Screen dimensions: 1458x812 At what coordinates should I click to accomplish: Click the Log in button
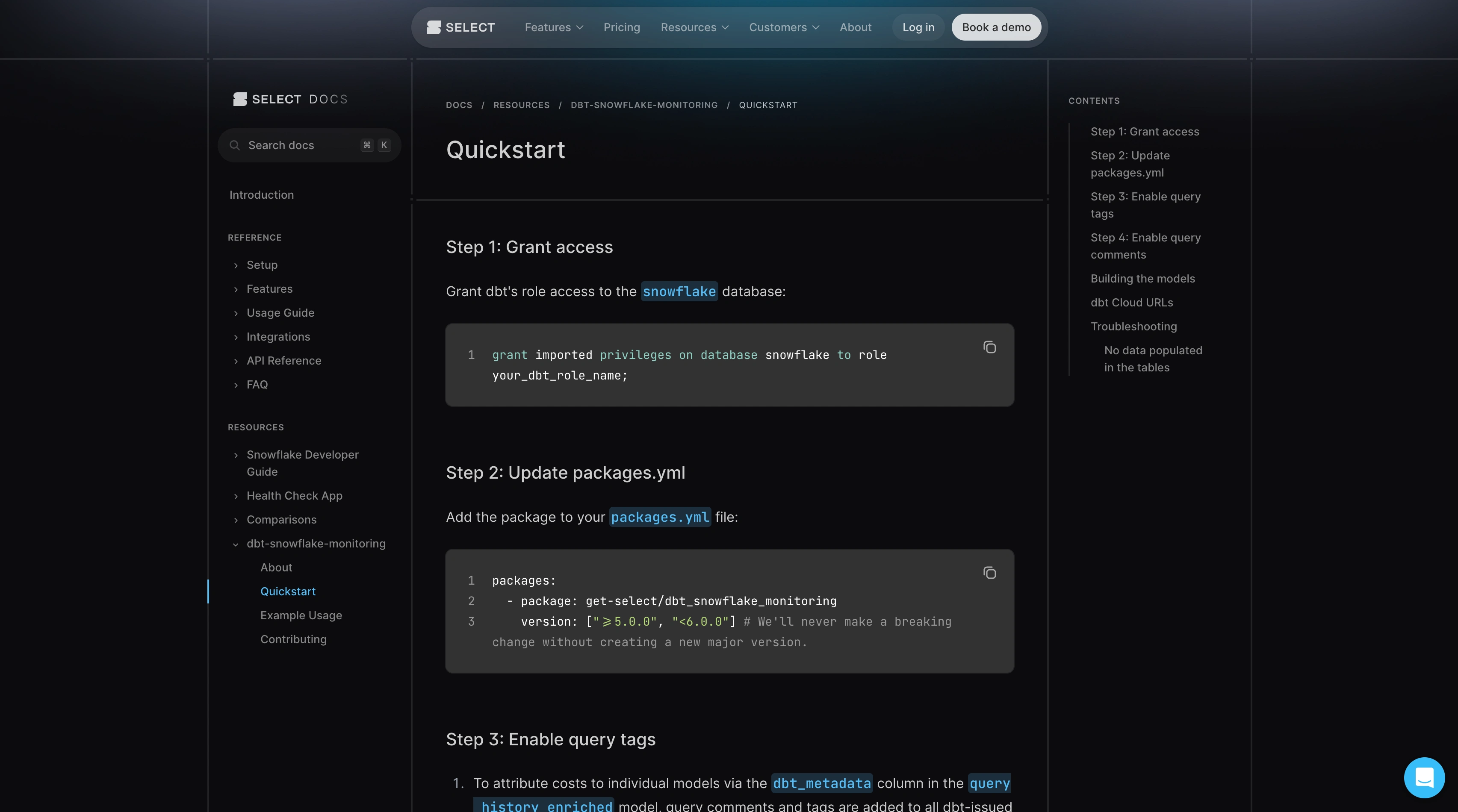tap(918, 26)
